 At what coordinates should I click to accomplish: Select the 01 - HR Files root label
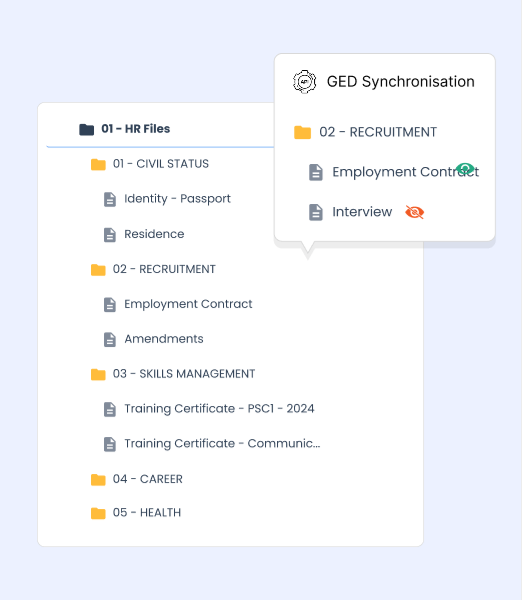pos(135,129)
